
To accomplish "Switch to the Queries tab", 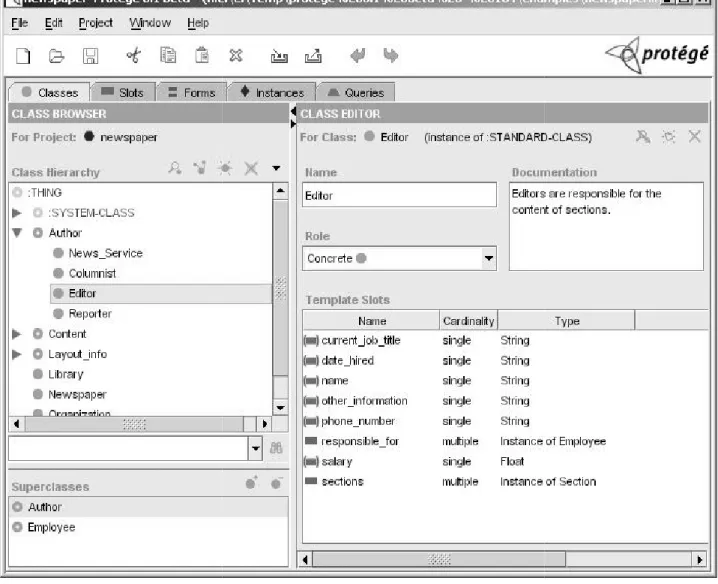I will click(x=356, y=93).
